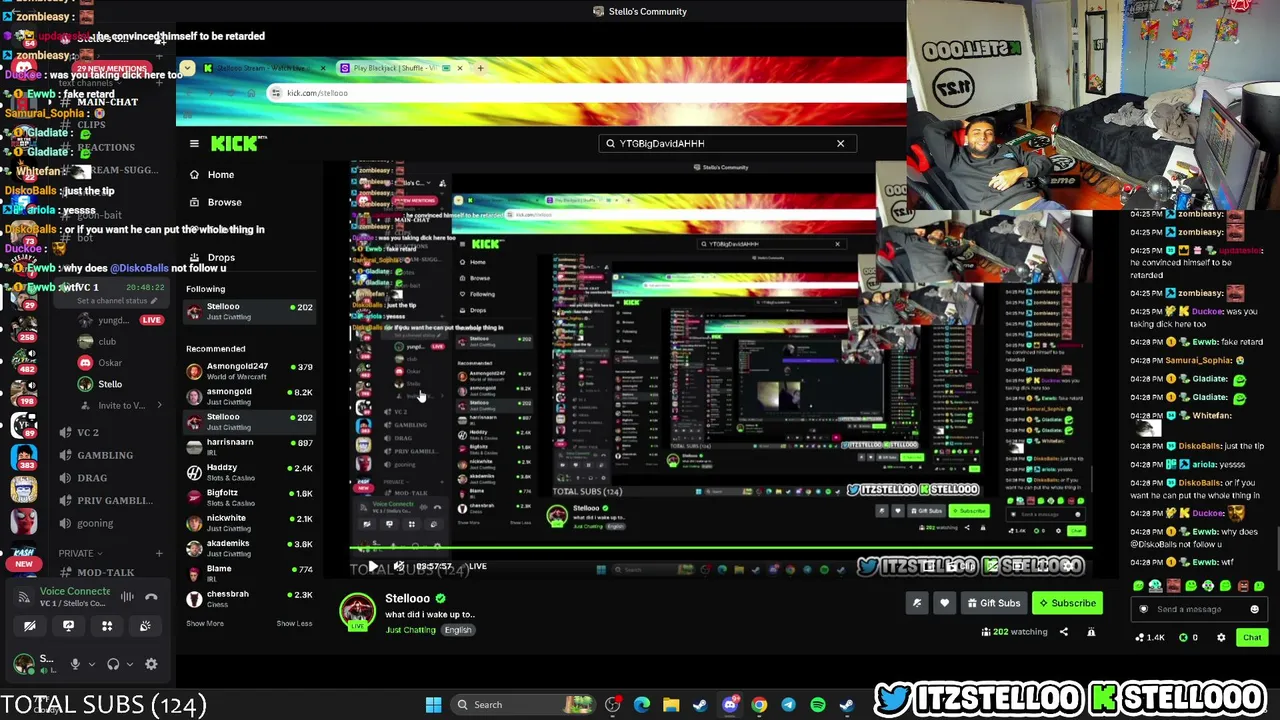
Task: Open the MOD-TALK channel
Action: pos(98,573)
